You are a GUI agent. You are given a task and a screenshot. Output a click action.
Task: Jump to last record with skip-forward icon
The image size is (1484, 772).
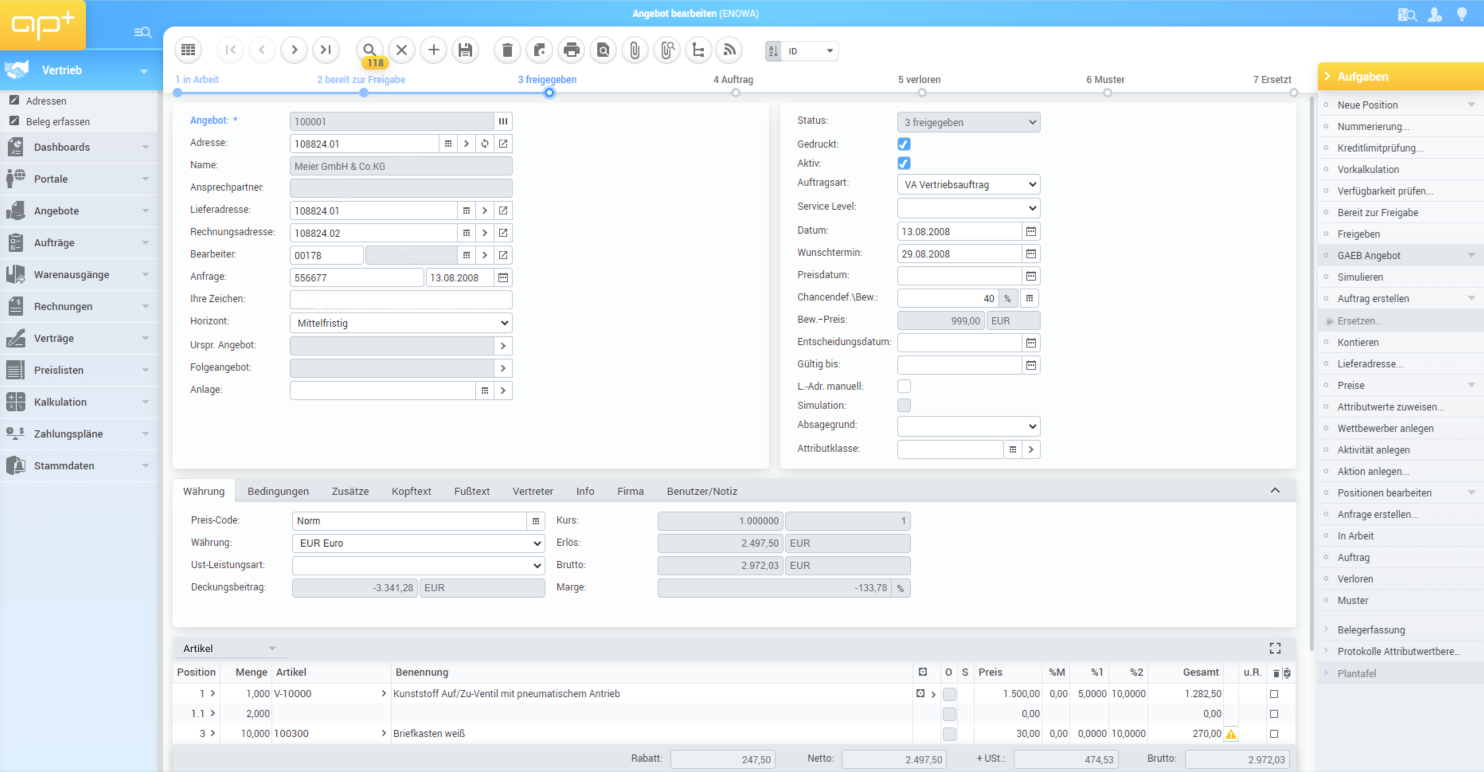tap(325, 50)
